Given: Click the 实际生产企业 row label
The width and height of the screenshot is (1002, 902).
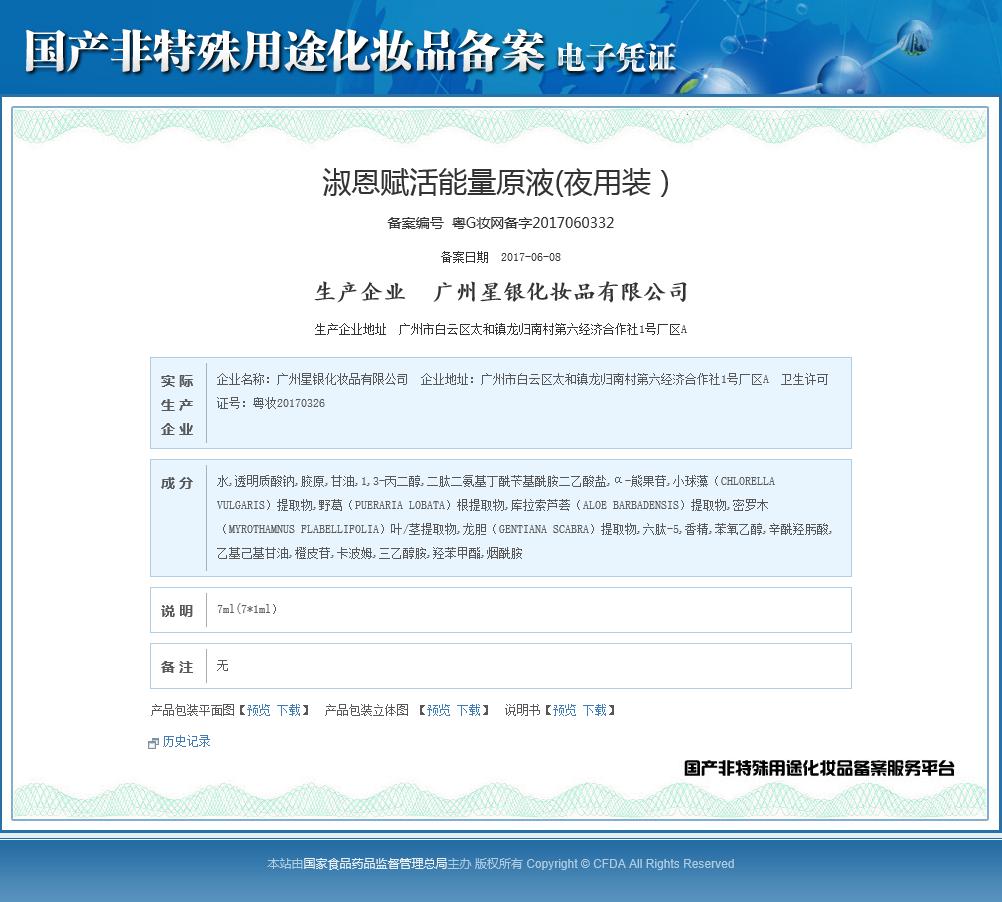Looking at the screenshot, I should tap(177, 405).
